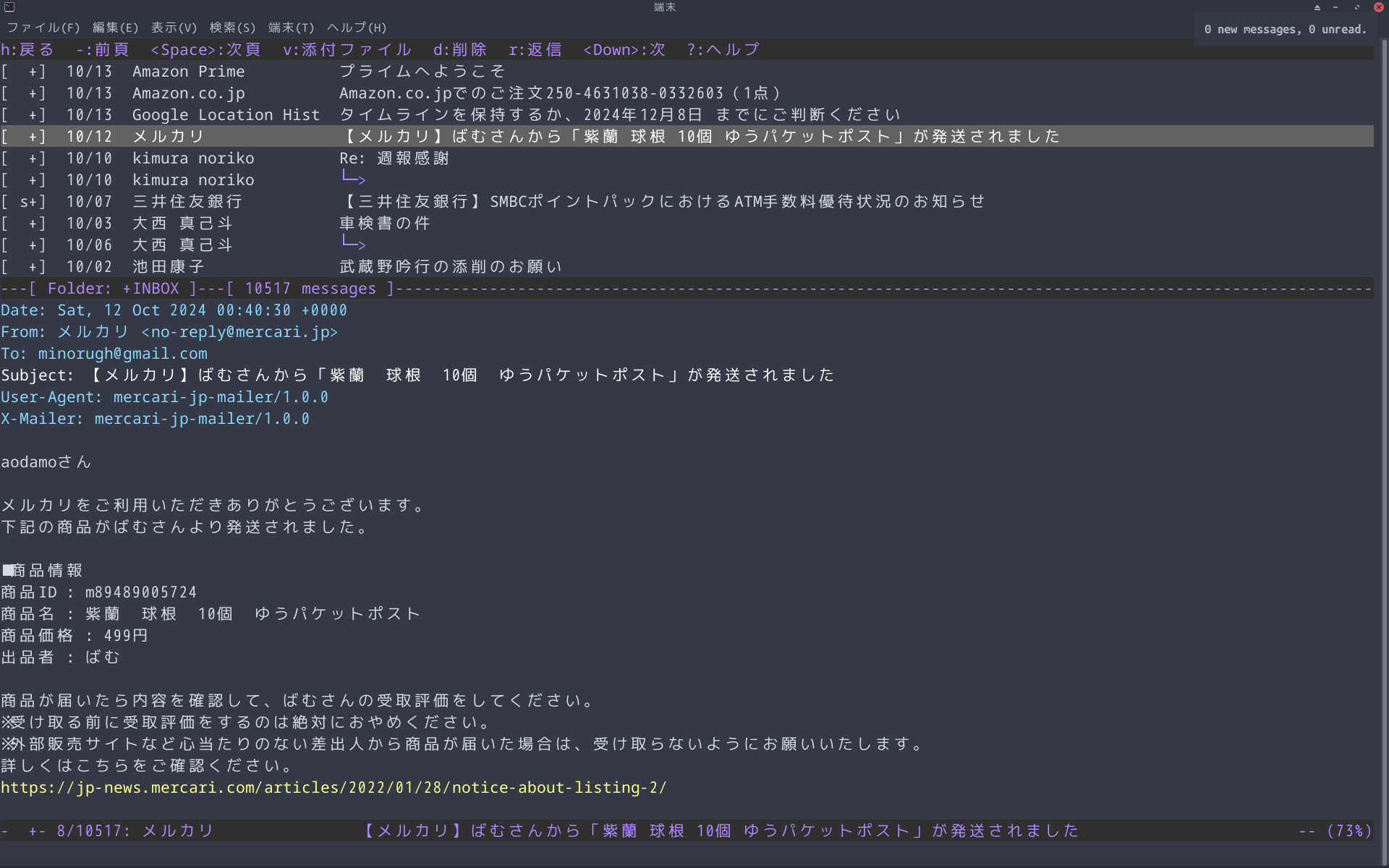
Task: Click the '10517 messages' count
Action: [x=310, y=289]
